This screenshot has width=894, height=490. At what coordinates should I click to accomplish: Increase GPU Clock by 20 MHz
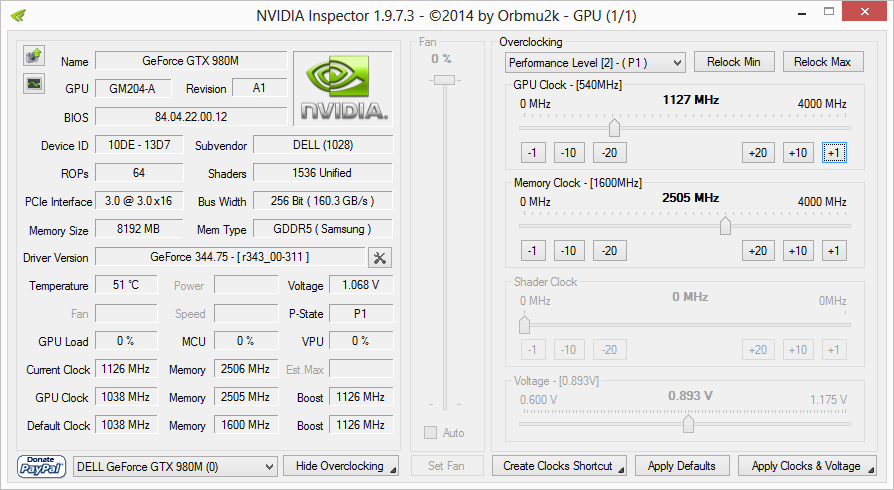pos(758,153)
